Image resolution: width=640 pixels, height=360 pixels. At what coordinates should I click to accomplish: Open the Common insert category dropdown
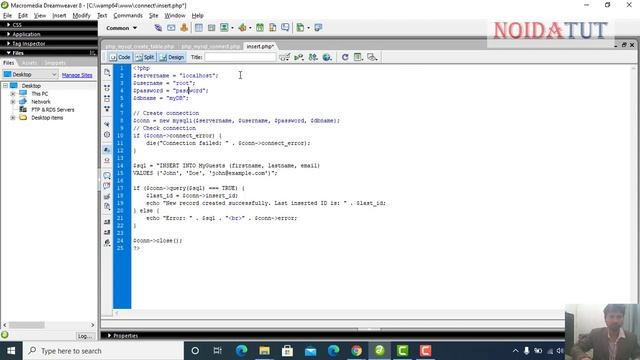[121, 28]
